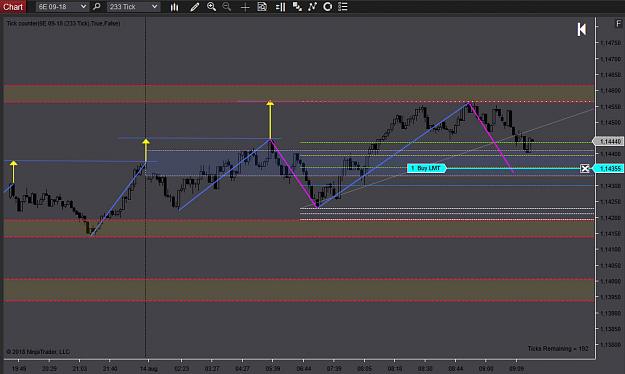
Task: Click the instrument search magnifier icon
Action: 97,7
